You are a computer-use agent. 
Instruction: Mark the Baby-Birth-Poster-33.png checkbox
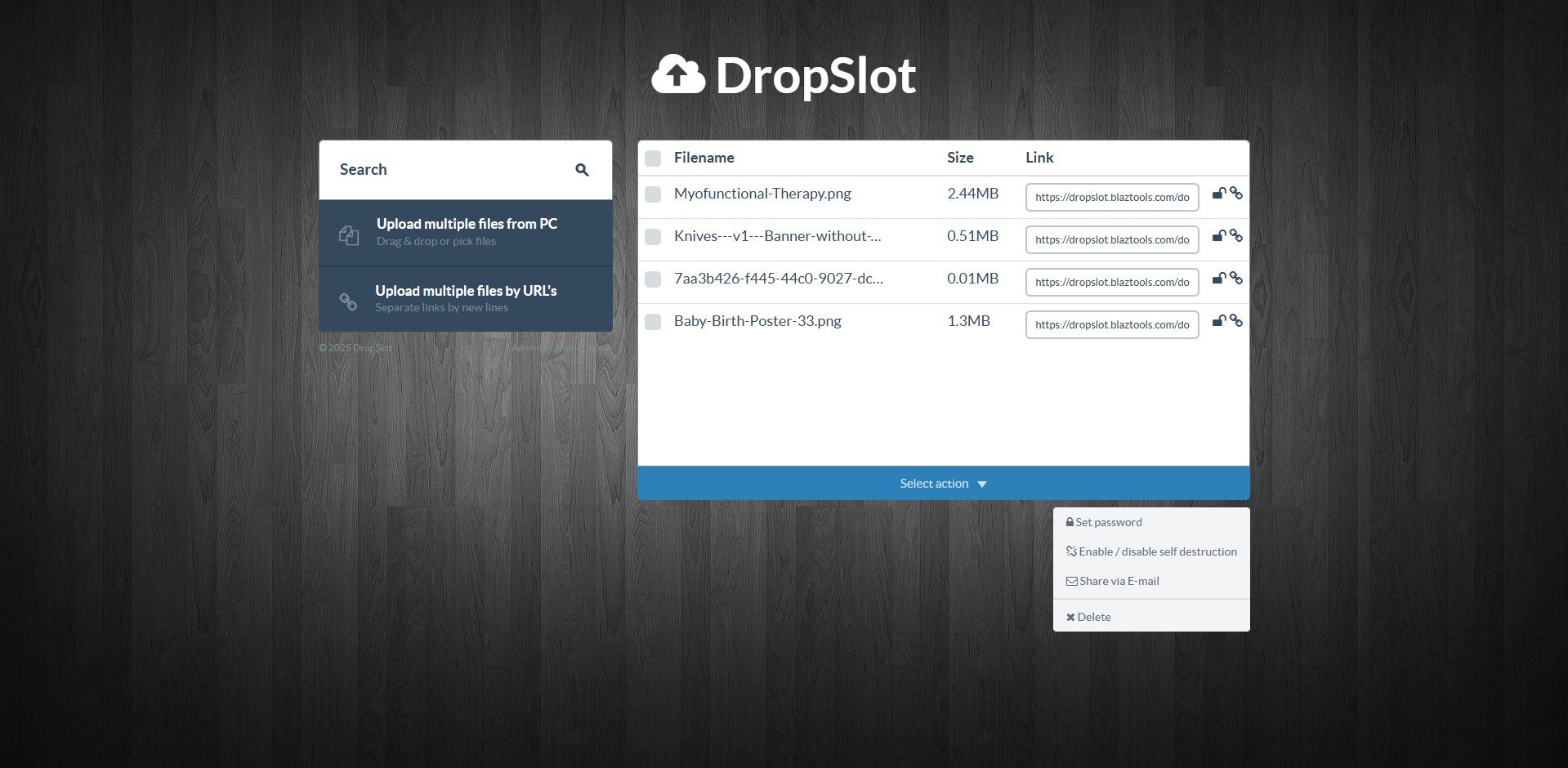(653, 322)
